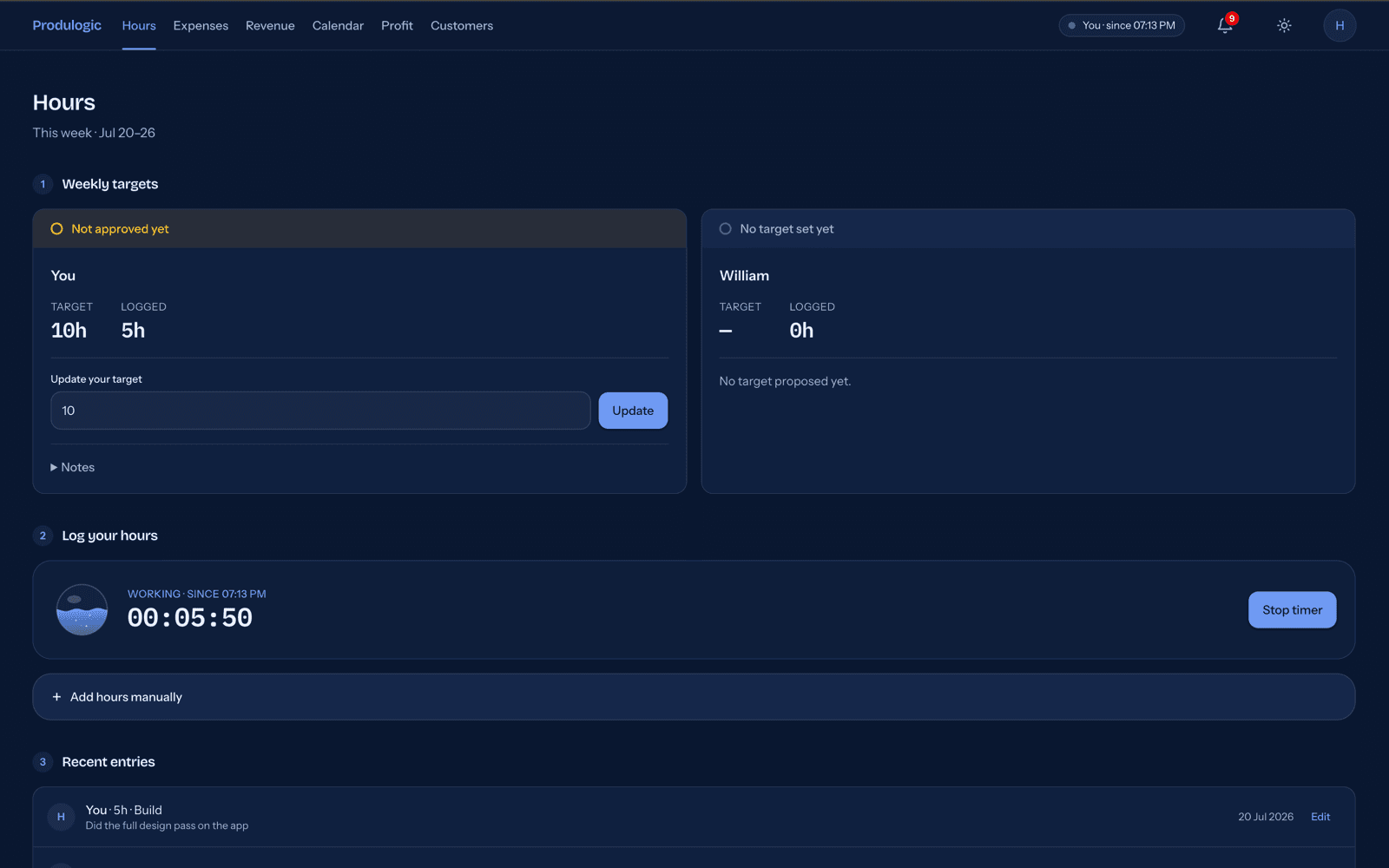The image size is (1389, 868).
Task: Go to the Customers tab
Action: click(x=462, y=25)
